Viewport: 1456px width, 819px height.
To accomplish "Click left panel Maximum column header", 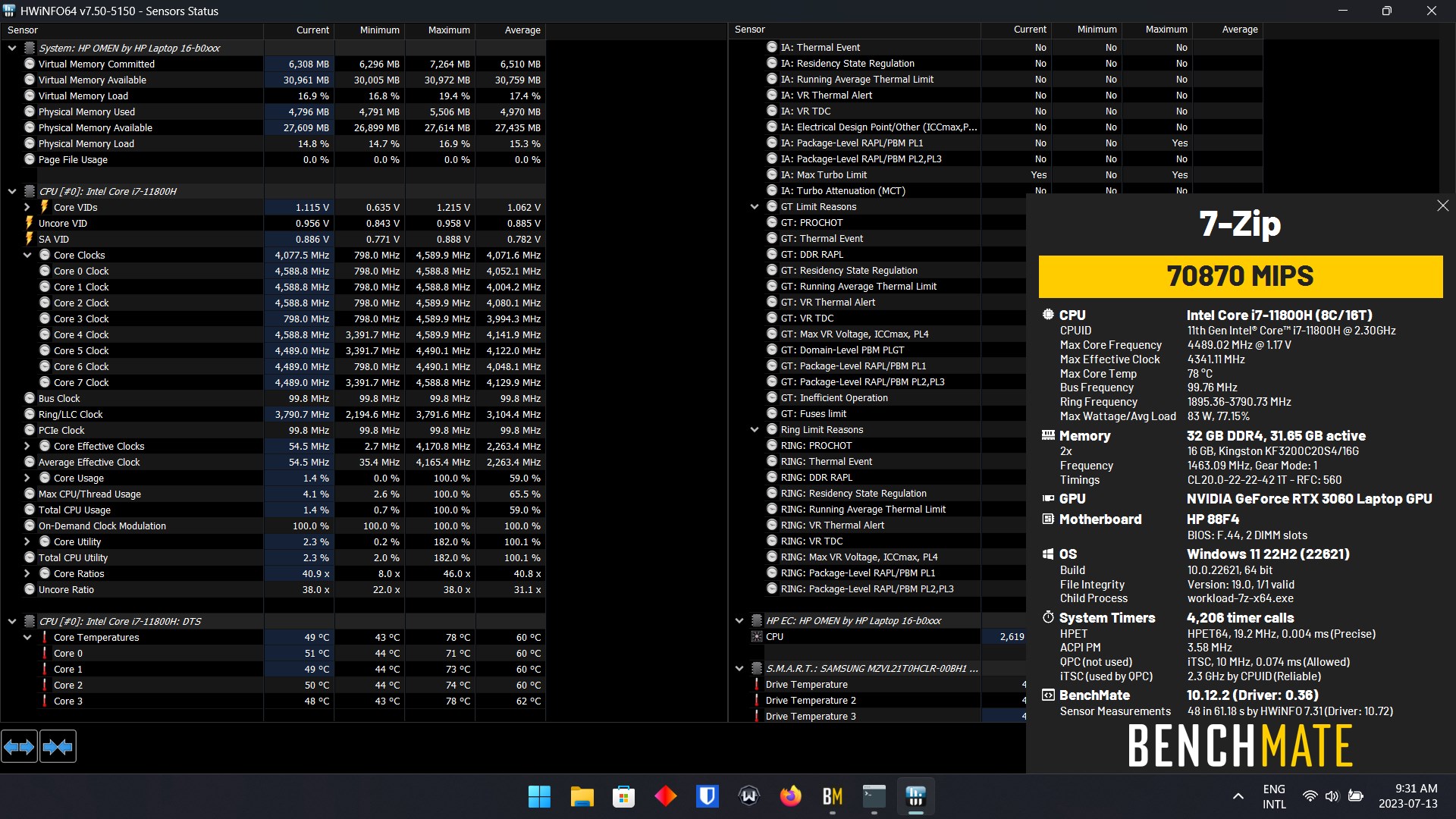I will point(440,30).
